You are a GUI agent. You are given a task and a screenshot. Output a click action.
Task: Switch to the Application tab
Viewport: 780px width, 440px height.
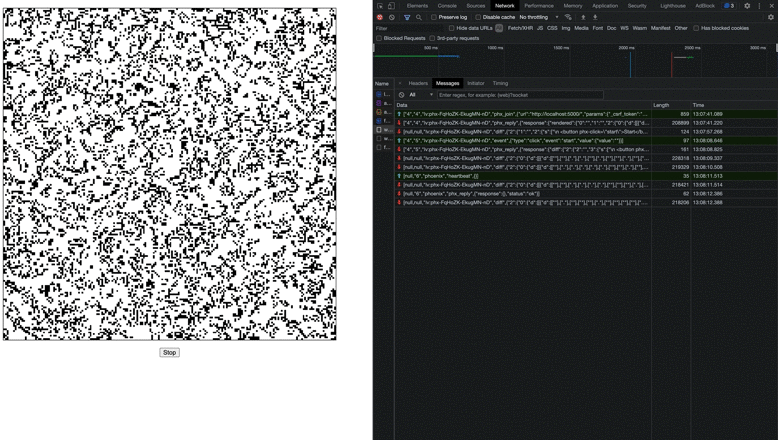tap(605, 6)
